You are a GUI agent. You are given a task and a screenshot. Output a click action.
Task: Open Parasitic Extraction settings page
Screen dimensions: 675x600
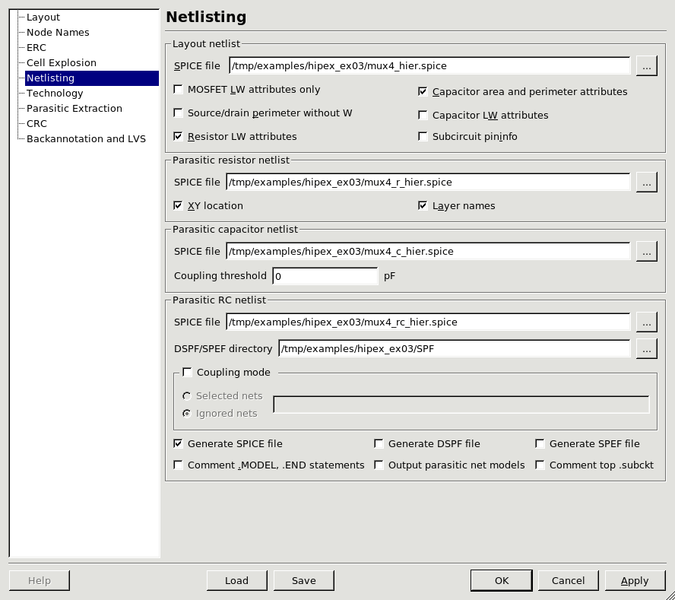click(x=74, y=108)
